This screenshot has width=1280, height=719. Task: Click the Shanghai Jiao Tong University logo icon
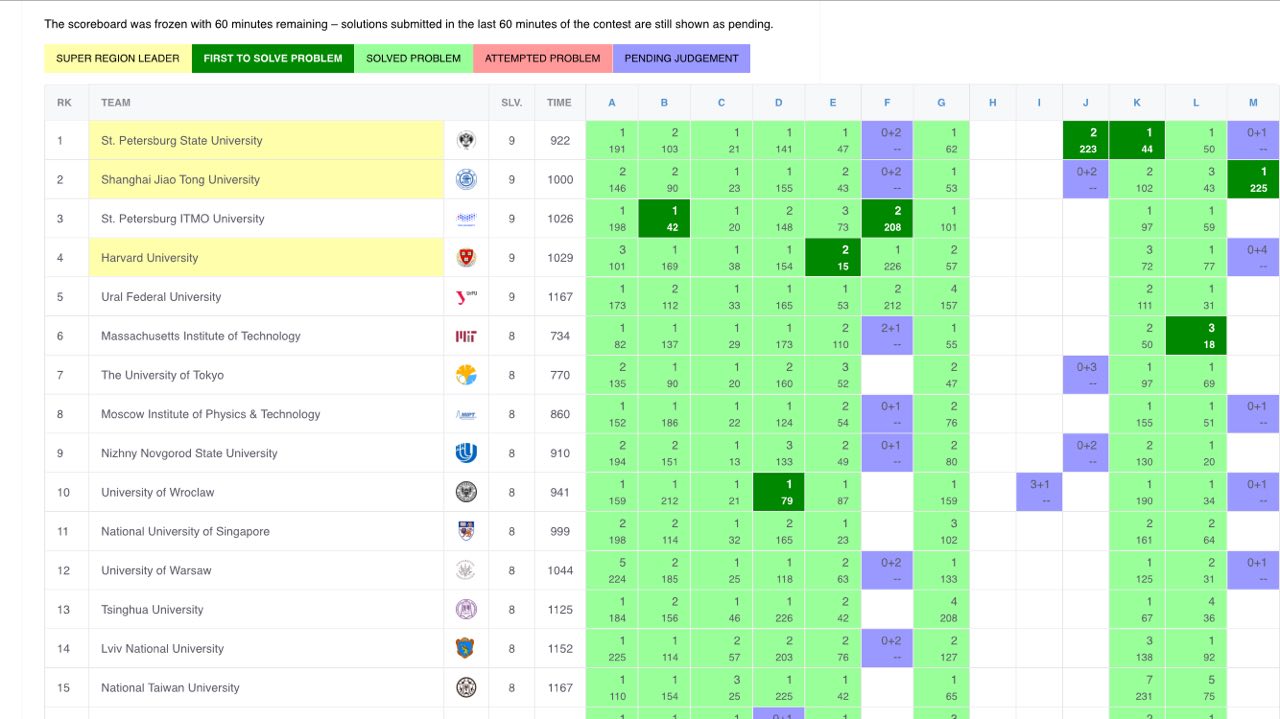[x=466, y=180]
